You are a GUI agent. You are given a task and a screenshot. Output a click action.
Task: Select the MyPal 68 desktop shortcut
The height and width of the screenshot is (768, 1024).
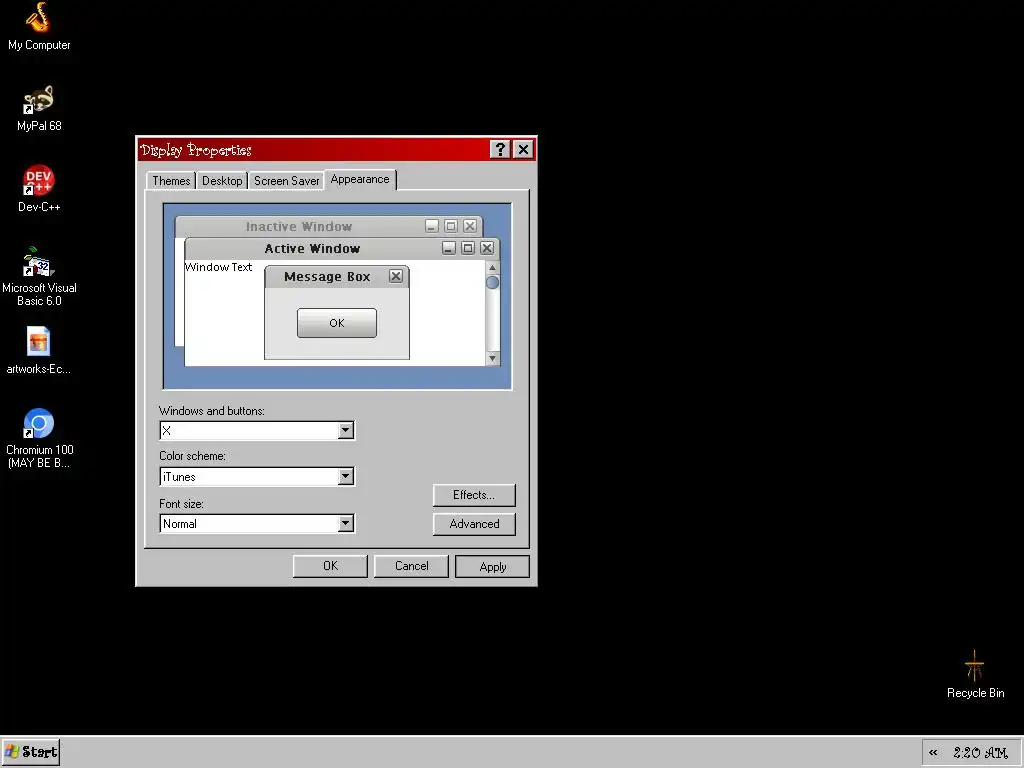(39, 108)
